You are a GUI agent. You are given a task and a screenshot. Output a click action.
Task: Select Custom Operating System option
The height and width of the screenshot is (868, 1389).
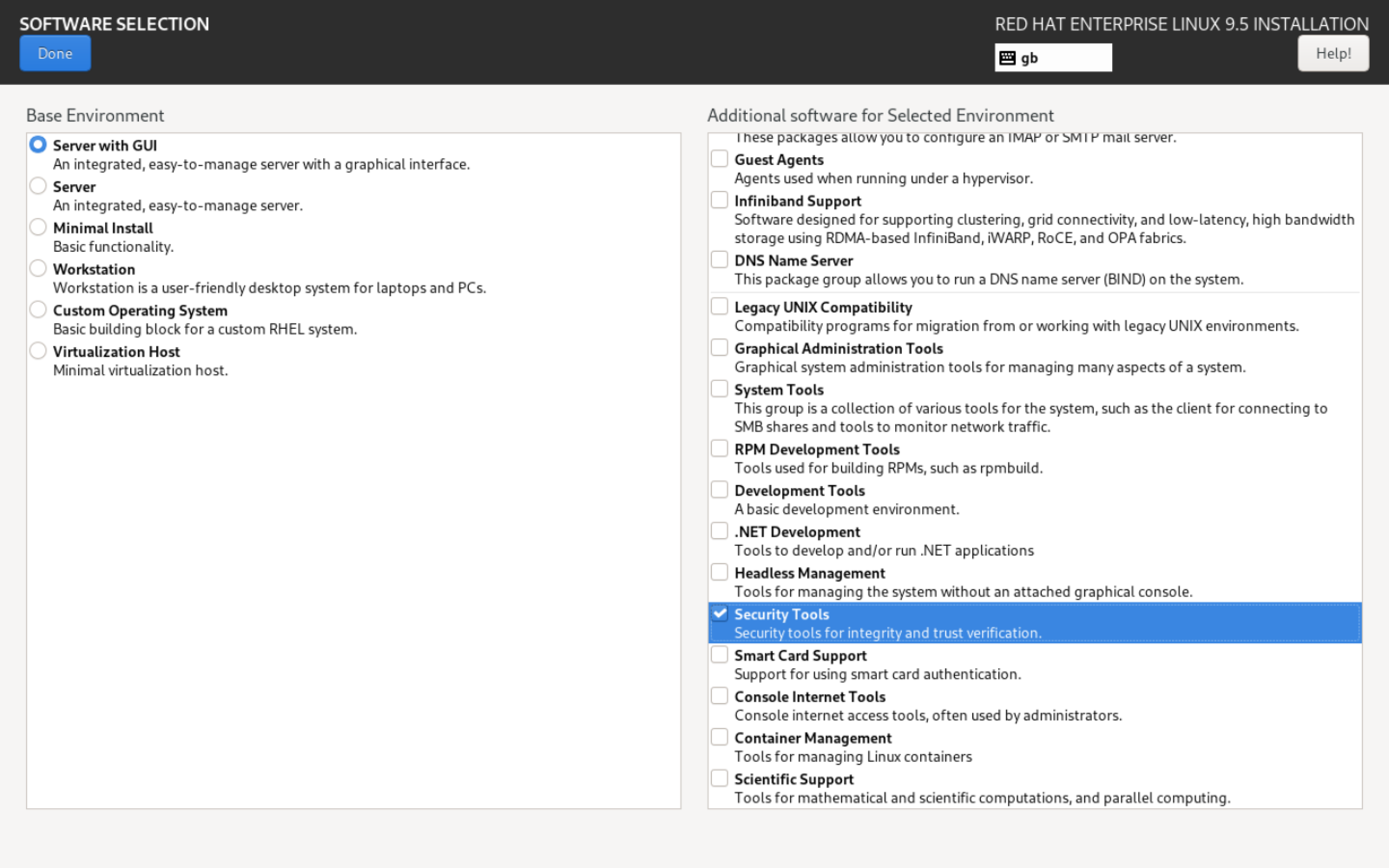(x=38, y=310)
